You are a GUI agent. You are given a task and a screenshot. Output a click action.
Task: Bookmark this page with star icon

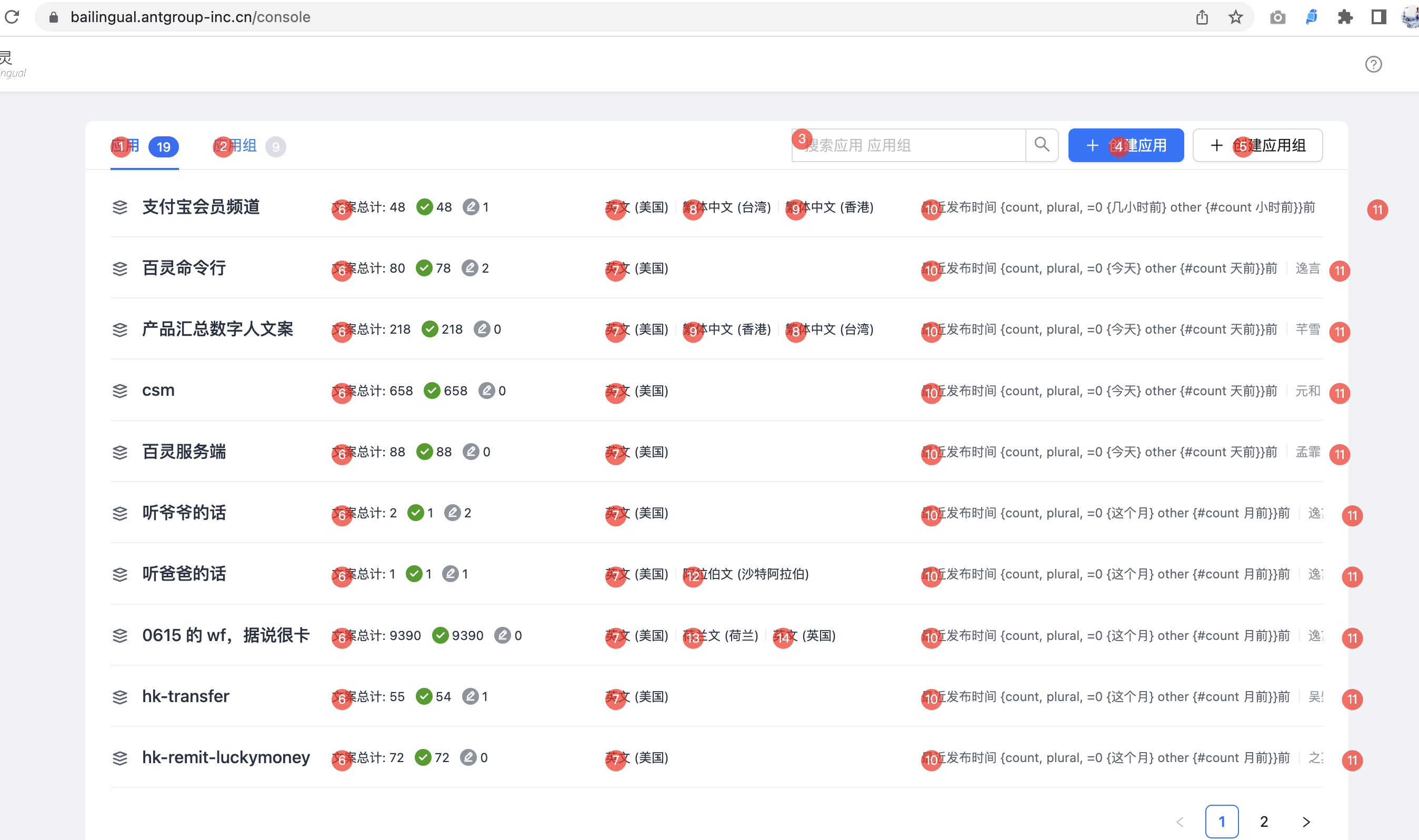pyautogui.click(x=1236, y=17)
